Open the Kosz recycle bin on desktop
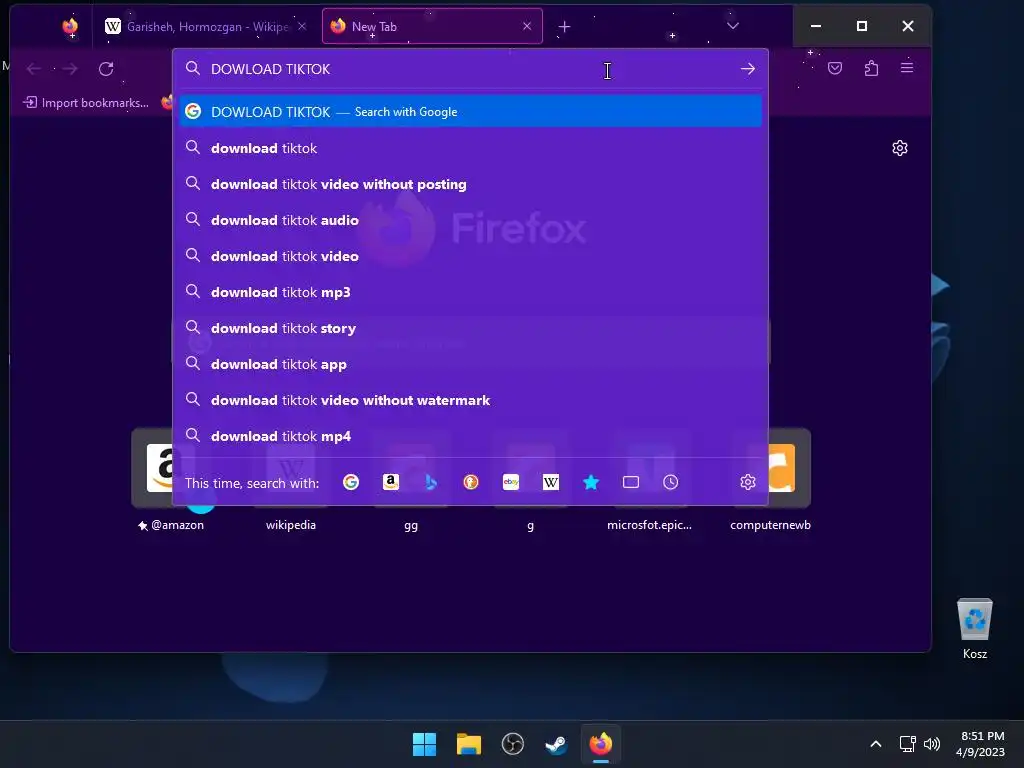Screen dimensions: 1024x768 [974, 628]
